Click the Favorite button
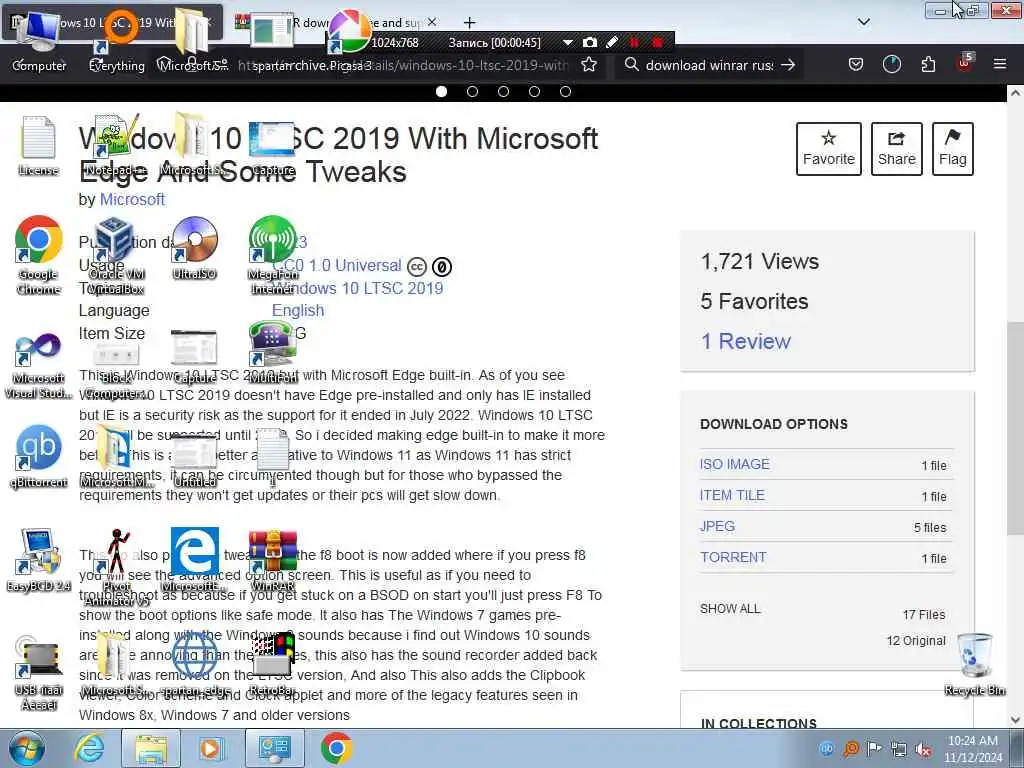Image resolution: width=1024 pixels, height=768 pixels. click(829, 149)
